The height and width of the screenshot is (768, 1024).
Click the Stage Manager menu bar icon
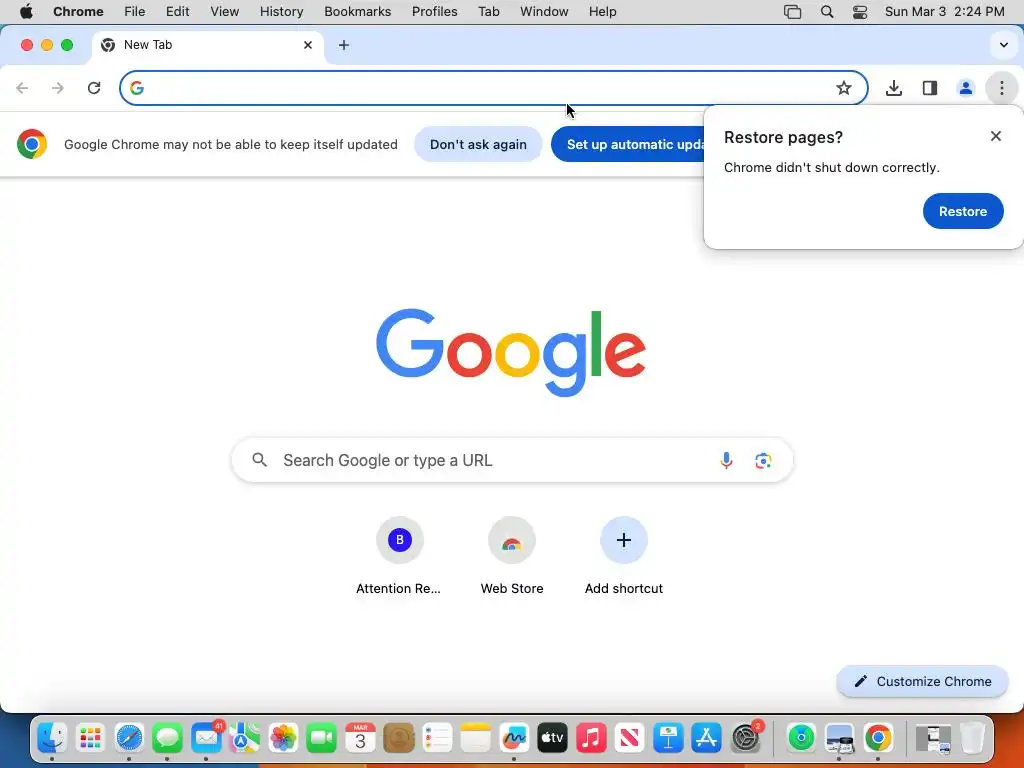point(792,12)
